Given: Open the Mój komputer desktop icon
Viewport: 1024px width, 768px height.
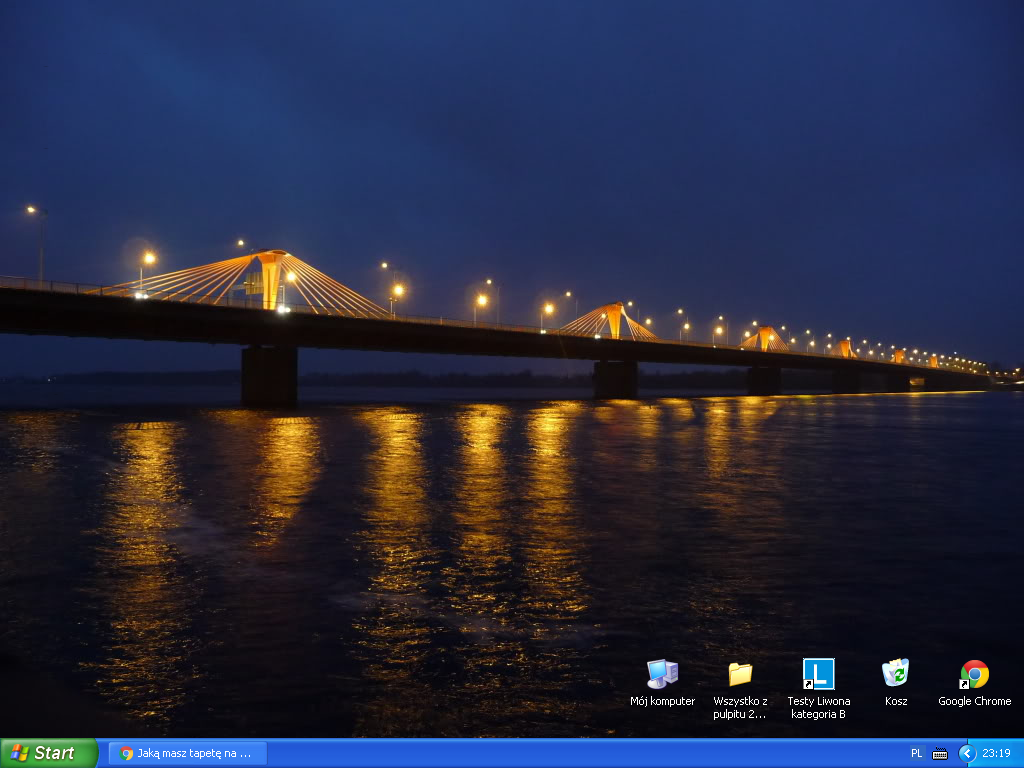Looking at the screenshot, I should (662, 674).
